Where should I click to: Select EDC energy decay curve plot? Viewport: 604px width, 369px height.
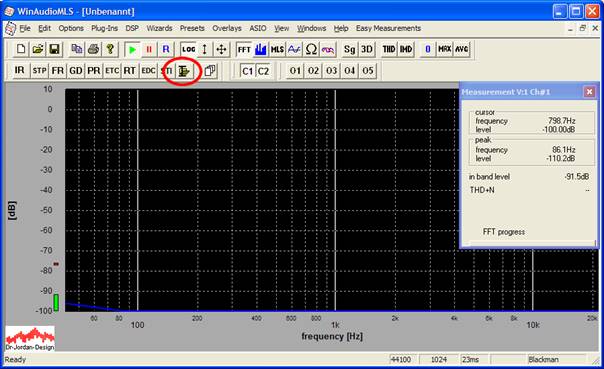point(148,70)
